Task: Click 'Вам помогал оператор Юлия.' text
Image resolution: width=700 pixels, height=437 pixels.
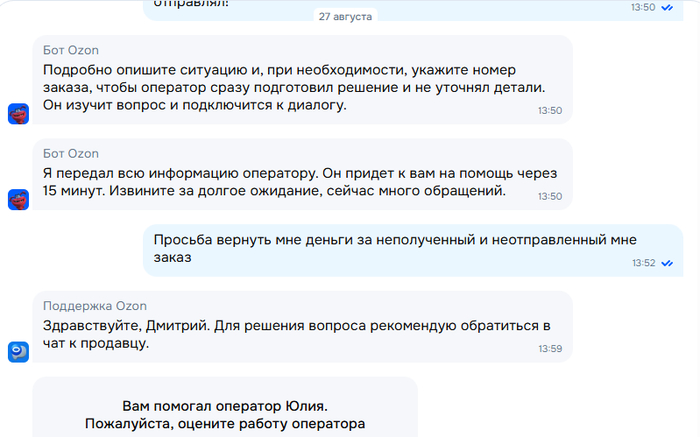Action: pyautogui.click(x=225, y=406)
